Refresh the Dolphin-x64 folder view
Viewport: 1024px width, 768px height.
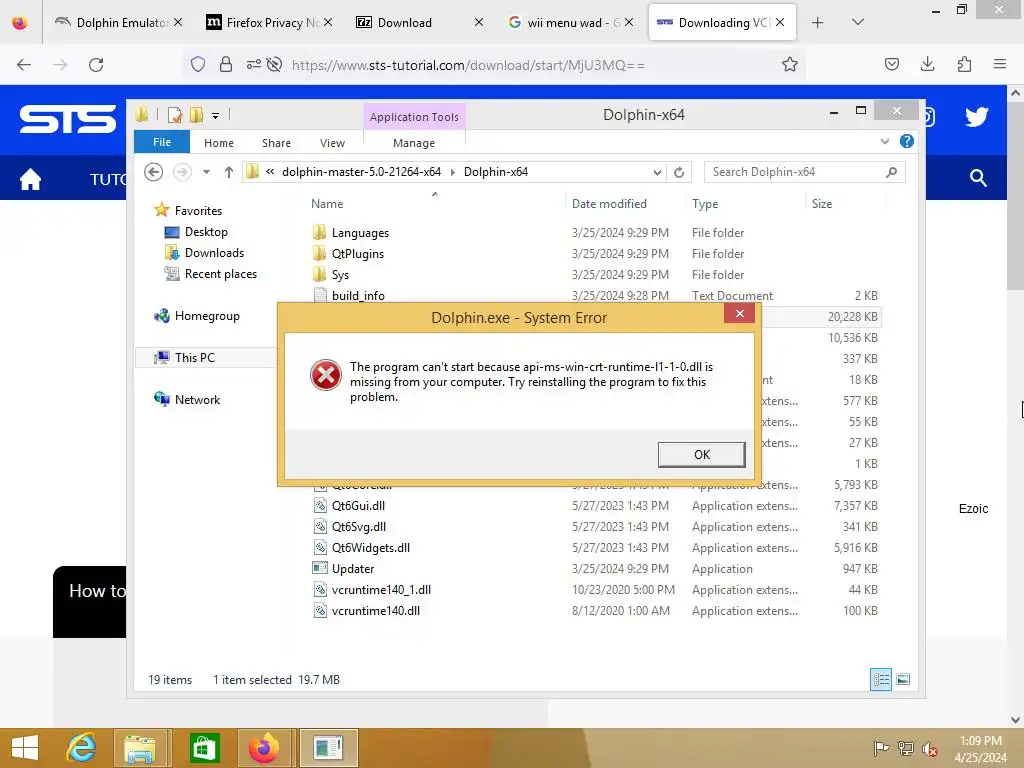pos(679,172)
